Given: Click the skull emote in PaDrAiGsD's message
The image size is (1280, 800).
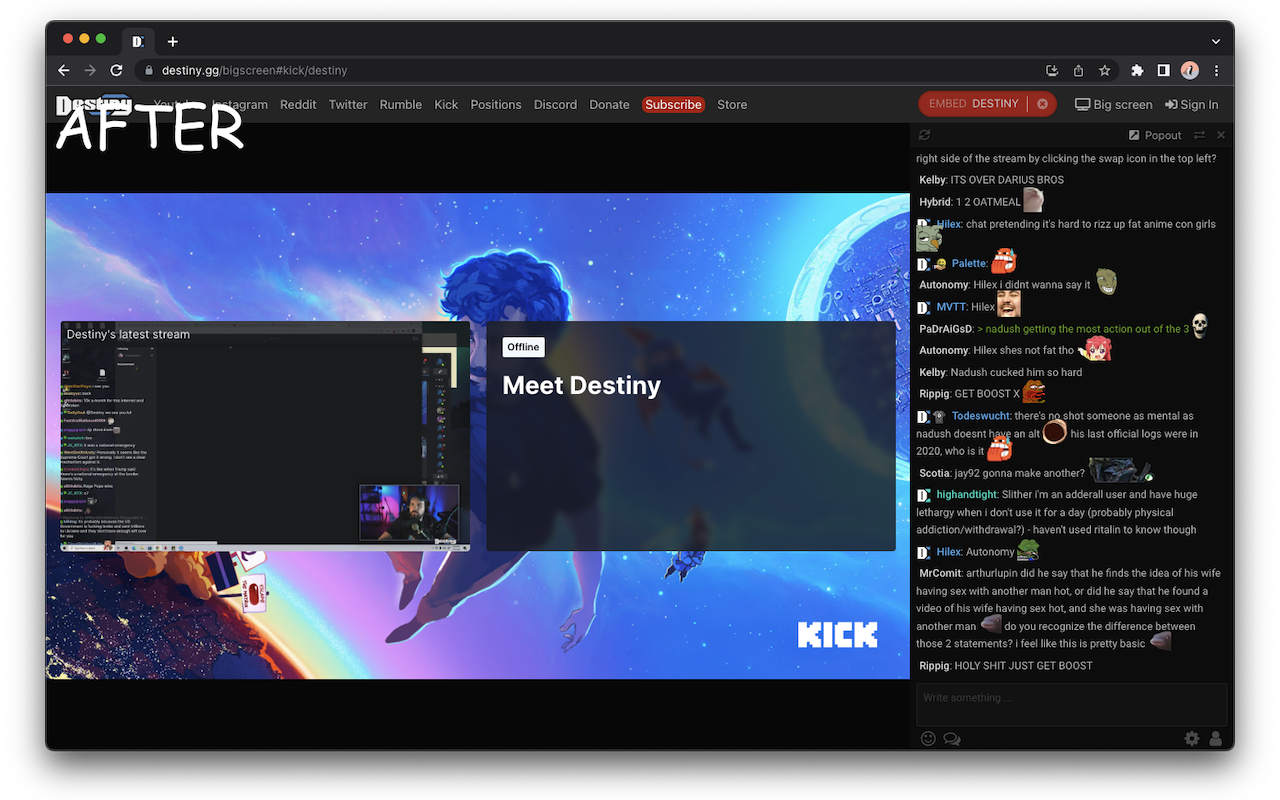Looking at the screenshot, I should 1199,326.
